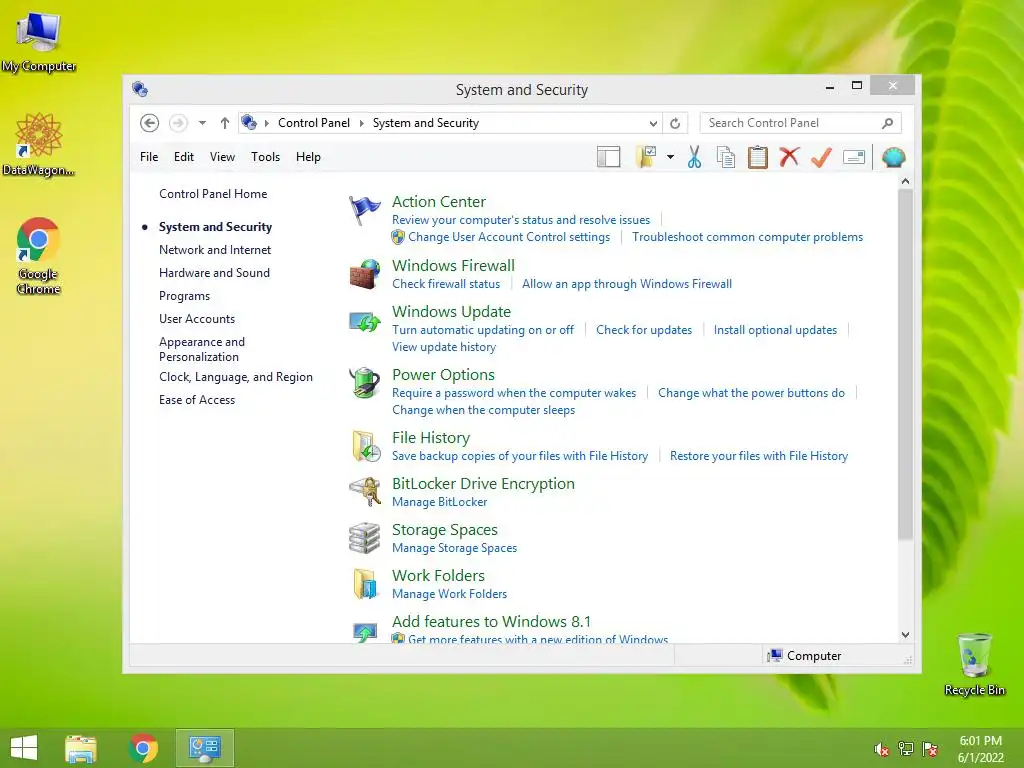Click the search magnifier icon

[888, 123]
